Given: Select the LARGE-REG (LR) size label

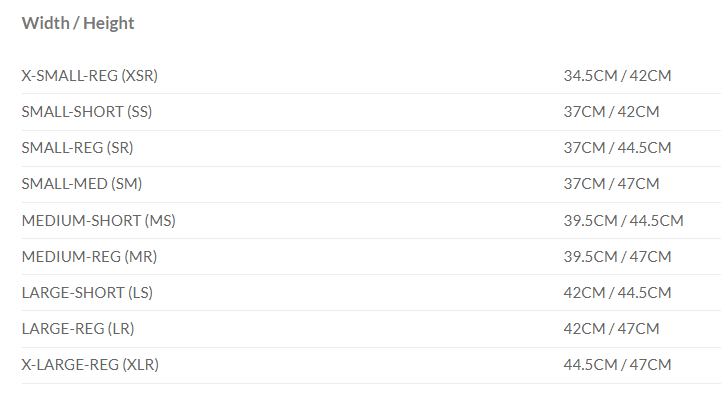Looking at the screenshot, I should point(78,328).
